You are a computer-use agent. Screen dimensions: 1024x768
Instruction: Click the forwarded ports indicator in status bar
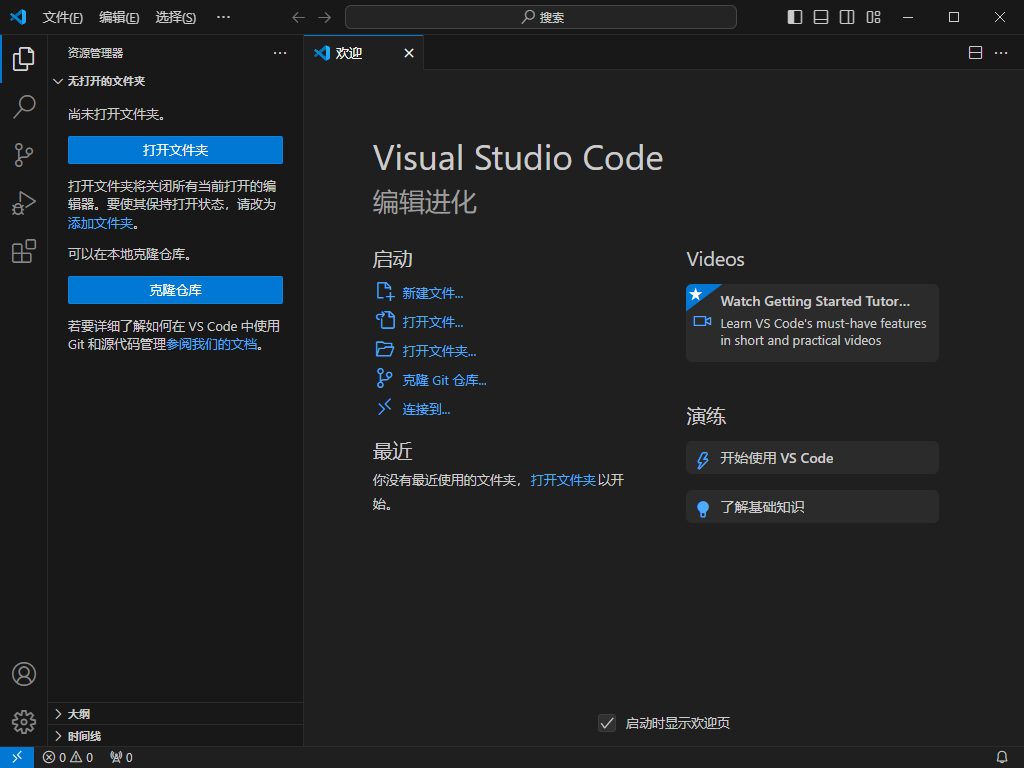(x=121, y=758)
